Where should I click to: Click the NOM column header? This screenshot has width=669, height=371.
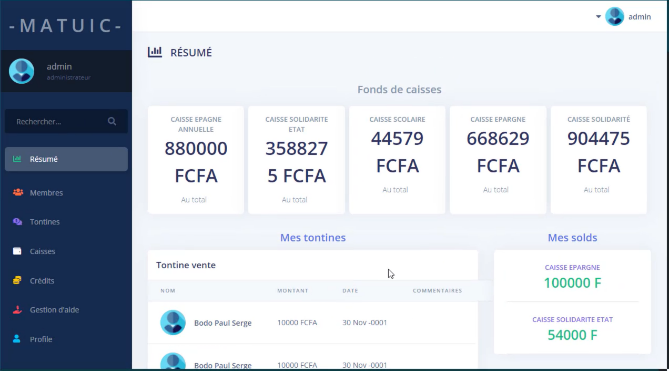point(168,291)
